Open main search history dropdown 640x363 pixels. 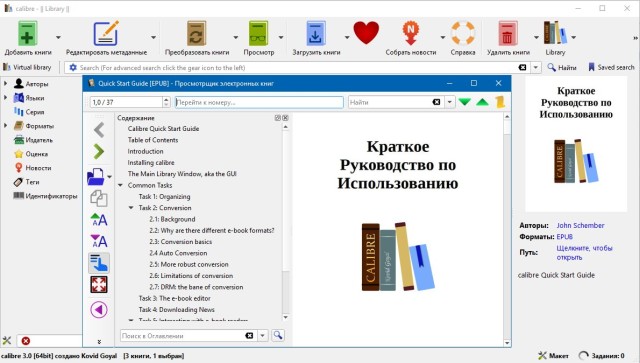tap(536, 67)
